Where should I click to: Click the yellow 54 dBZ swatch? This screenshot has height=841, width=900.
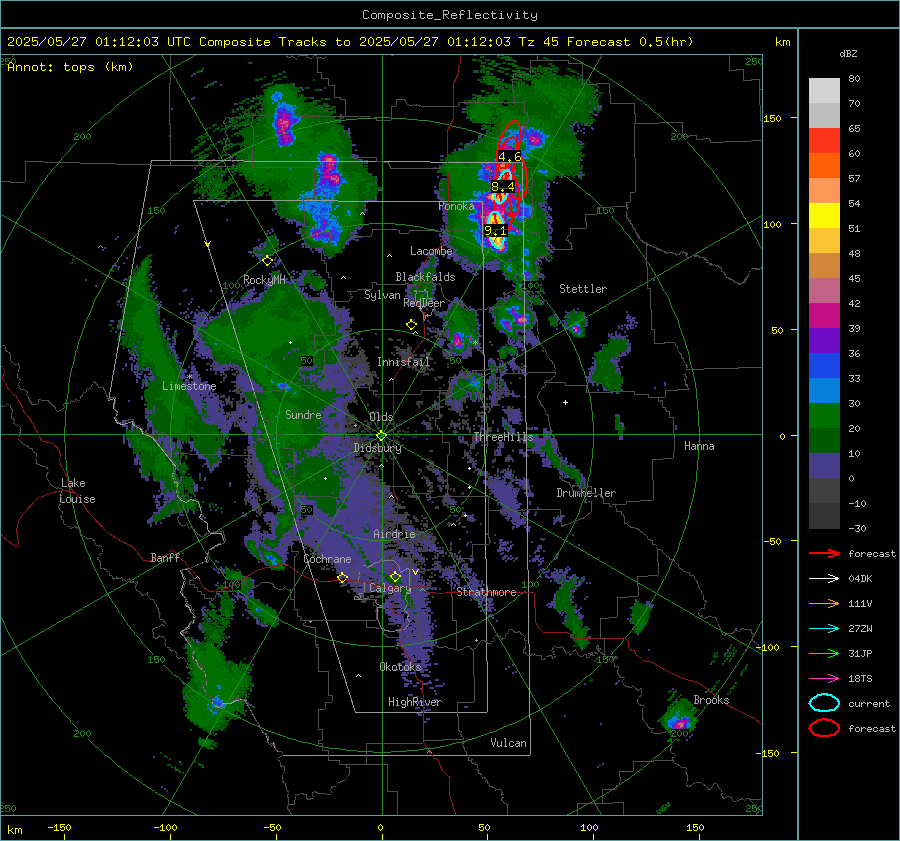(x=824, y=215)
